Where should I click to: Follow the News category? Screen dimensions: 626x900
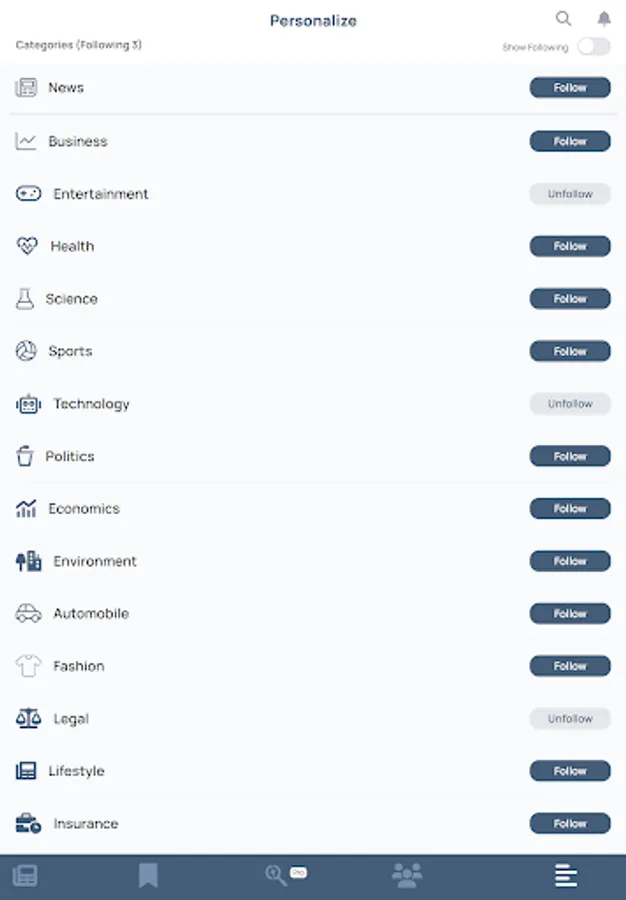tap(570, 88)
